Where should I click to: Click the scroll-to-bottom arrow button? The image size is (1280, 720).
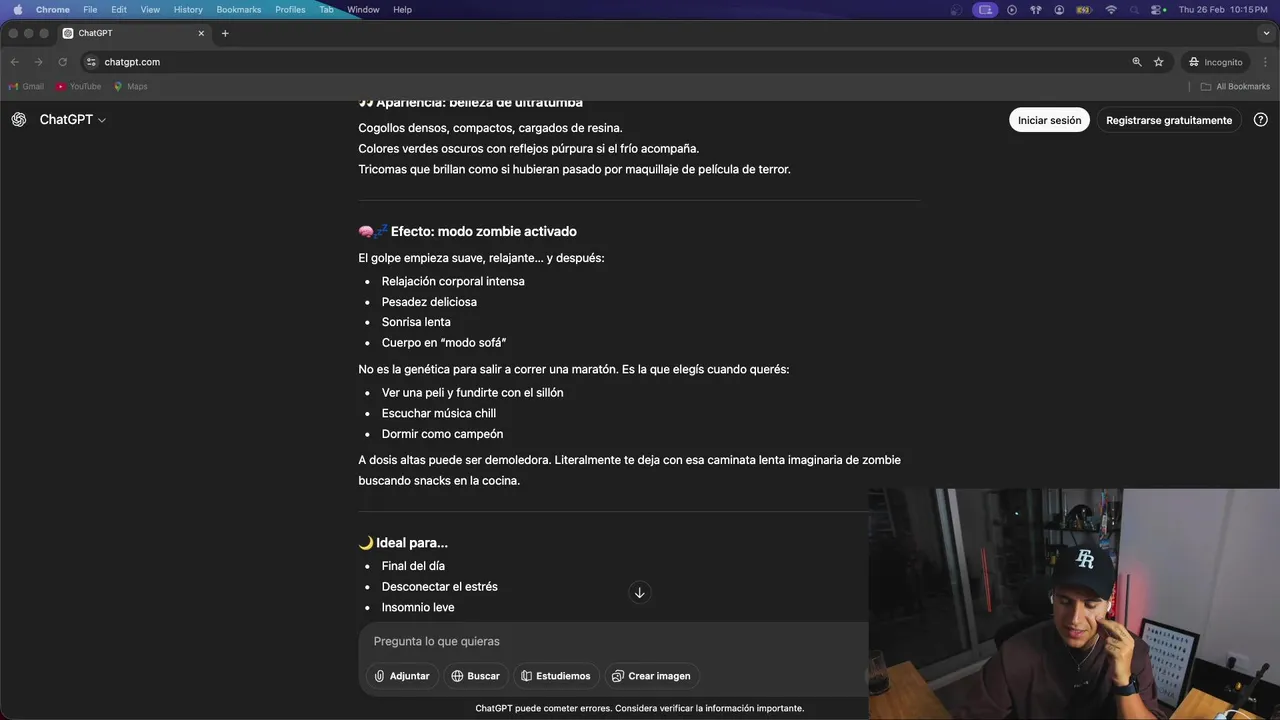[x=640, y=593]
